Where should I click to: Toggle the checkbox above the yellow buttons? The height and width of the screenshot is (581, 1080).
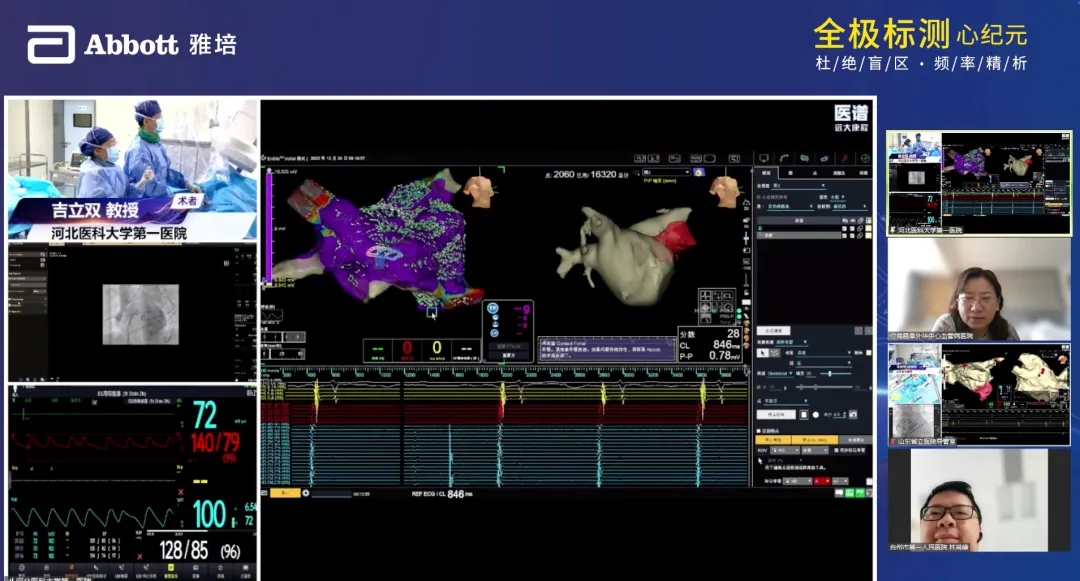(759, 432)
